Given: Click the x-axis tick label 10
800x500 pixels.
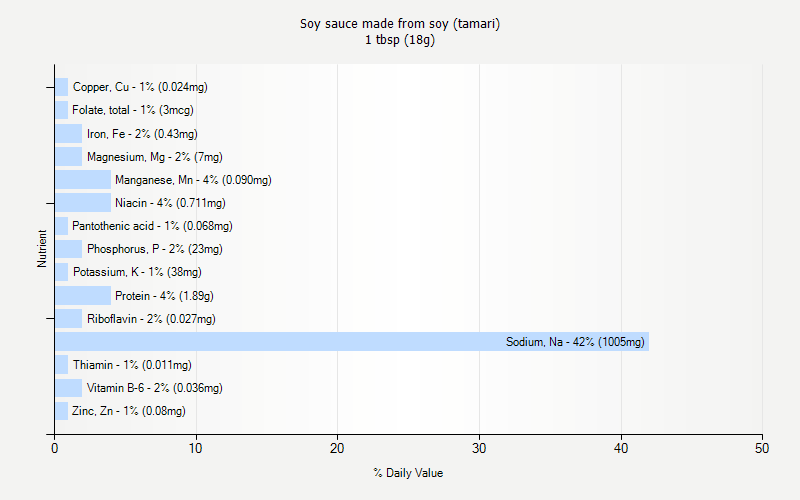Looking at the screenshot, I should tap(196, 448).
